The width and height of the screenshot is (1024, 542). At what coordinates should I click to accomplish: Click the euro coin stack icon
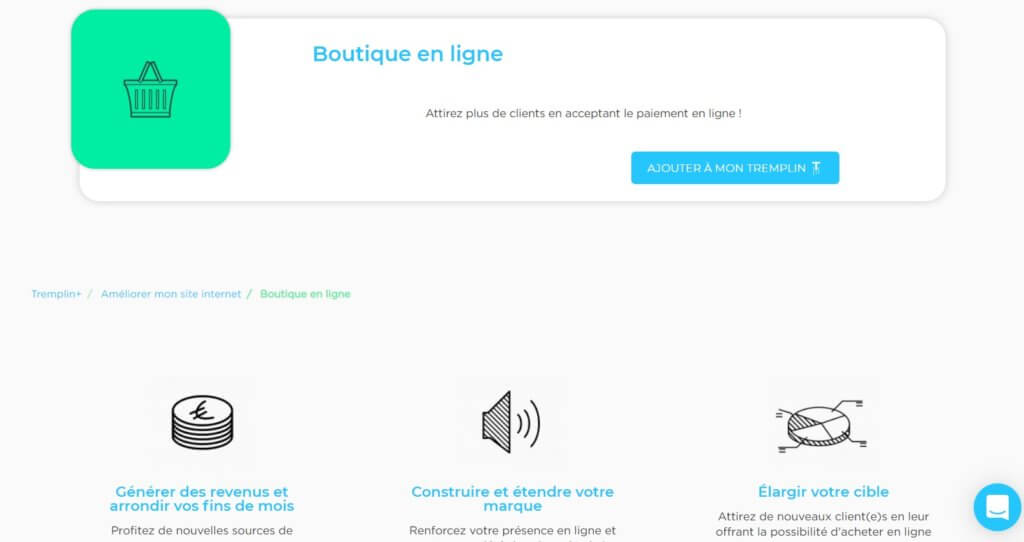click(202, 421)
